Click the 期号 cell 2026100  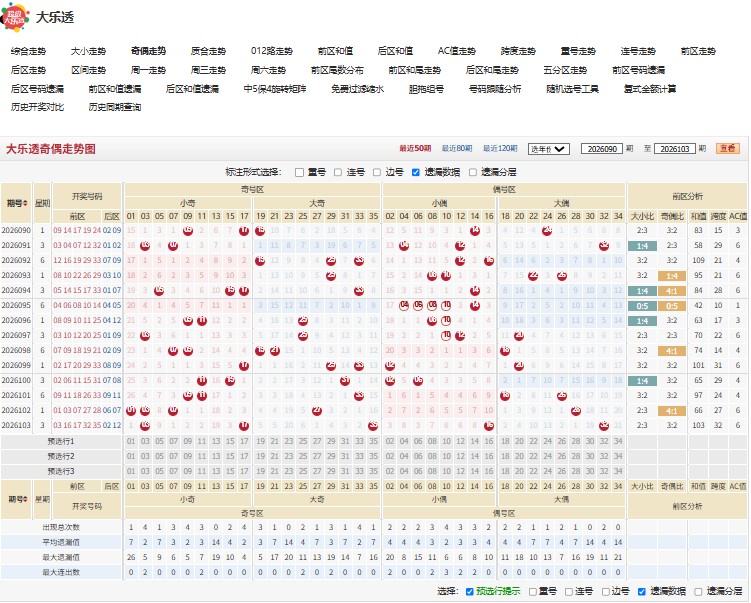16,380
